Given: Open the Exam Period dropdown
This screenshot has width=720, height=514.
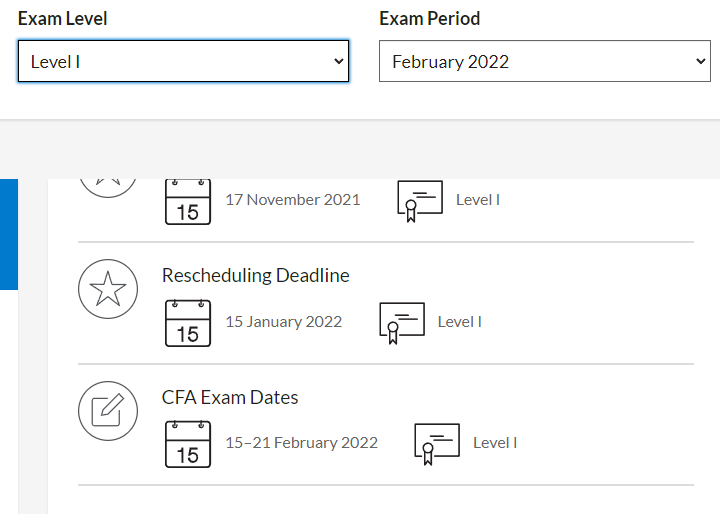Looking at the screenshot, I should (545, 61).
